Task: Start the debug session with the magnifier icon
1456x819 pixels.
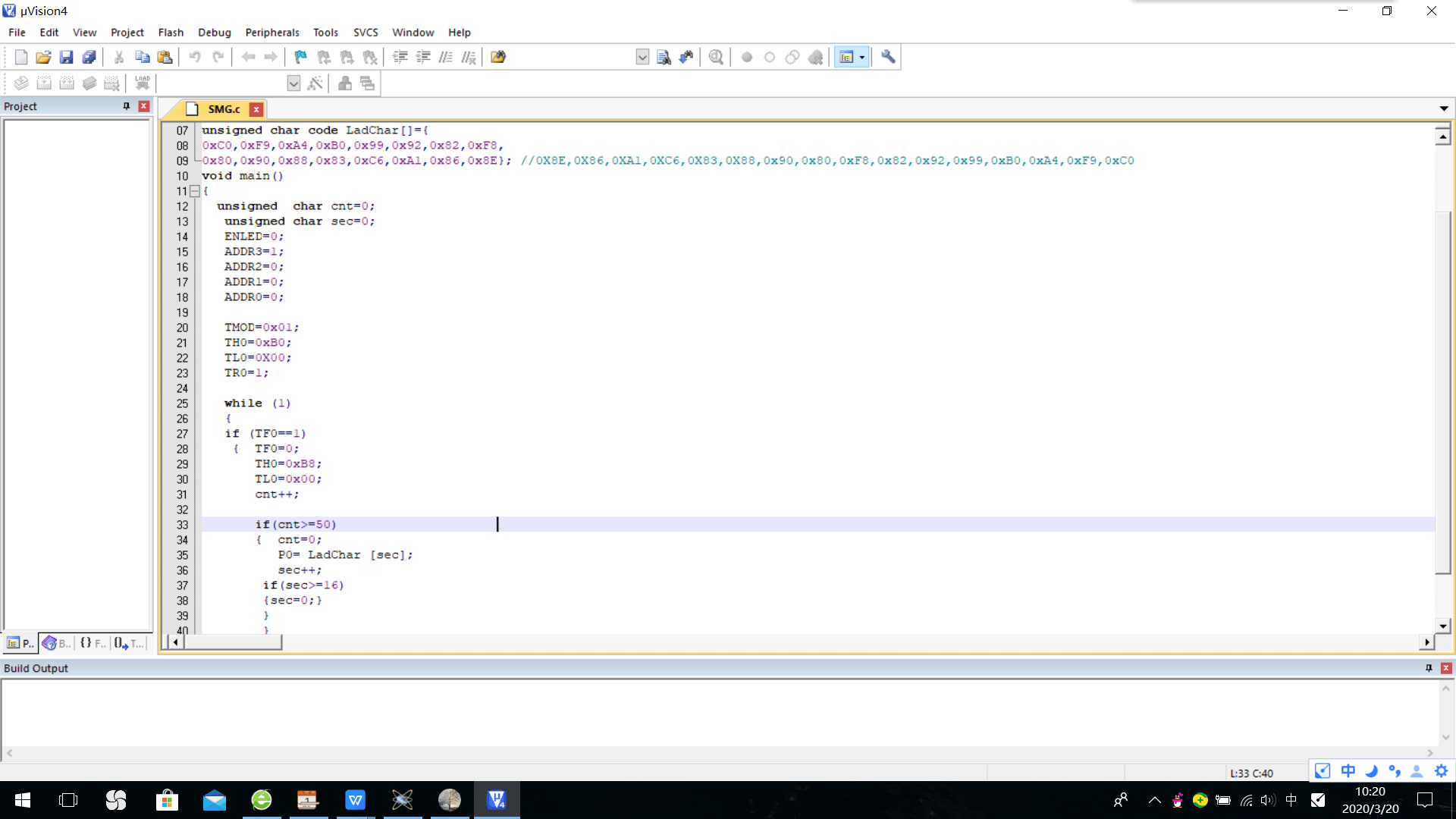Action: tap(716, 57)
